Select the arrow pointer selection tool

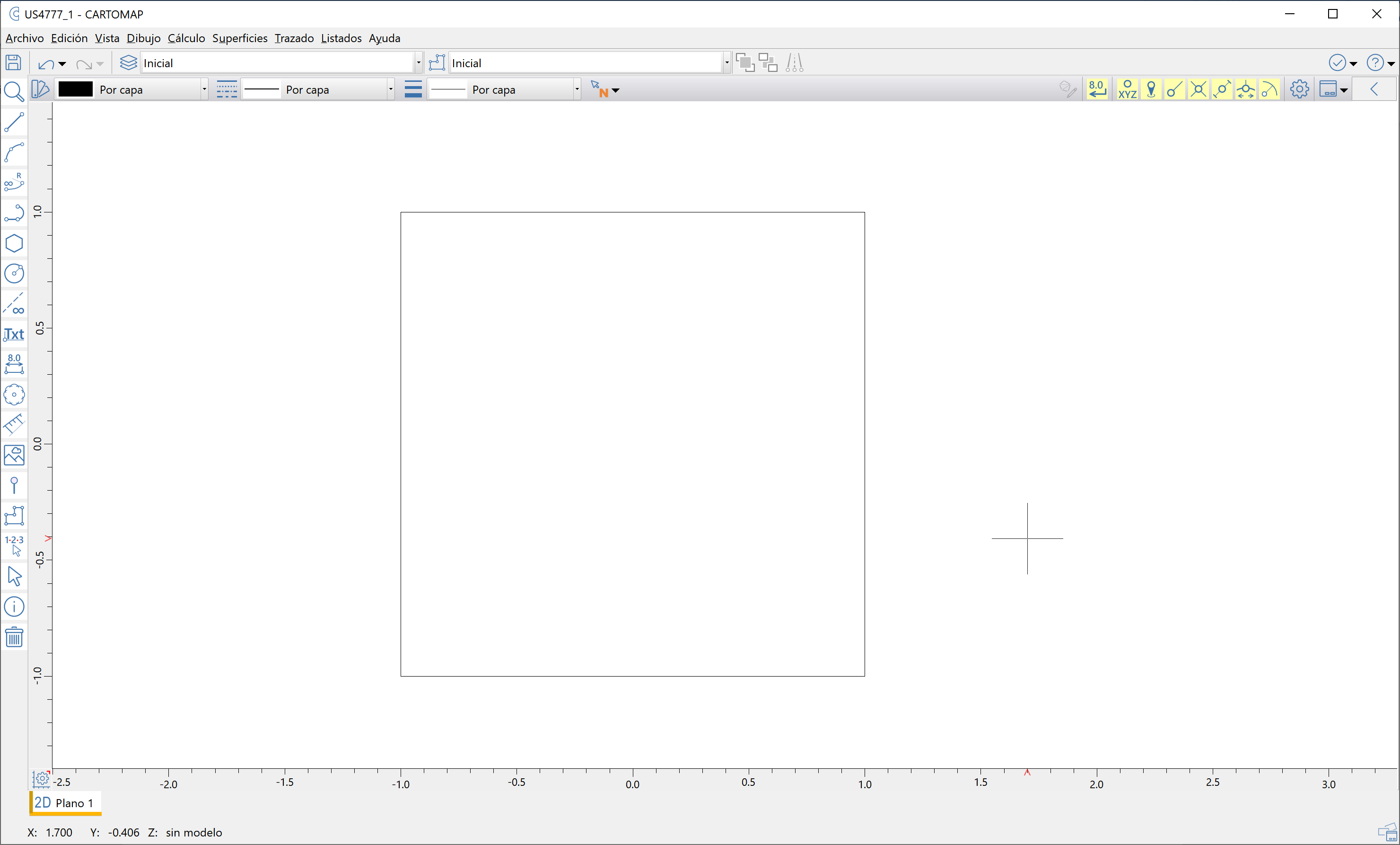14,576
